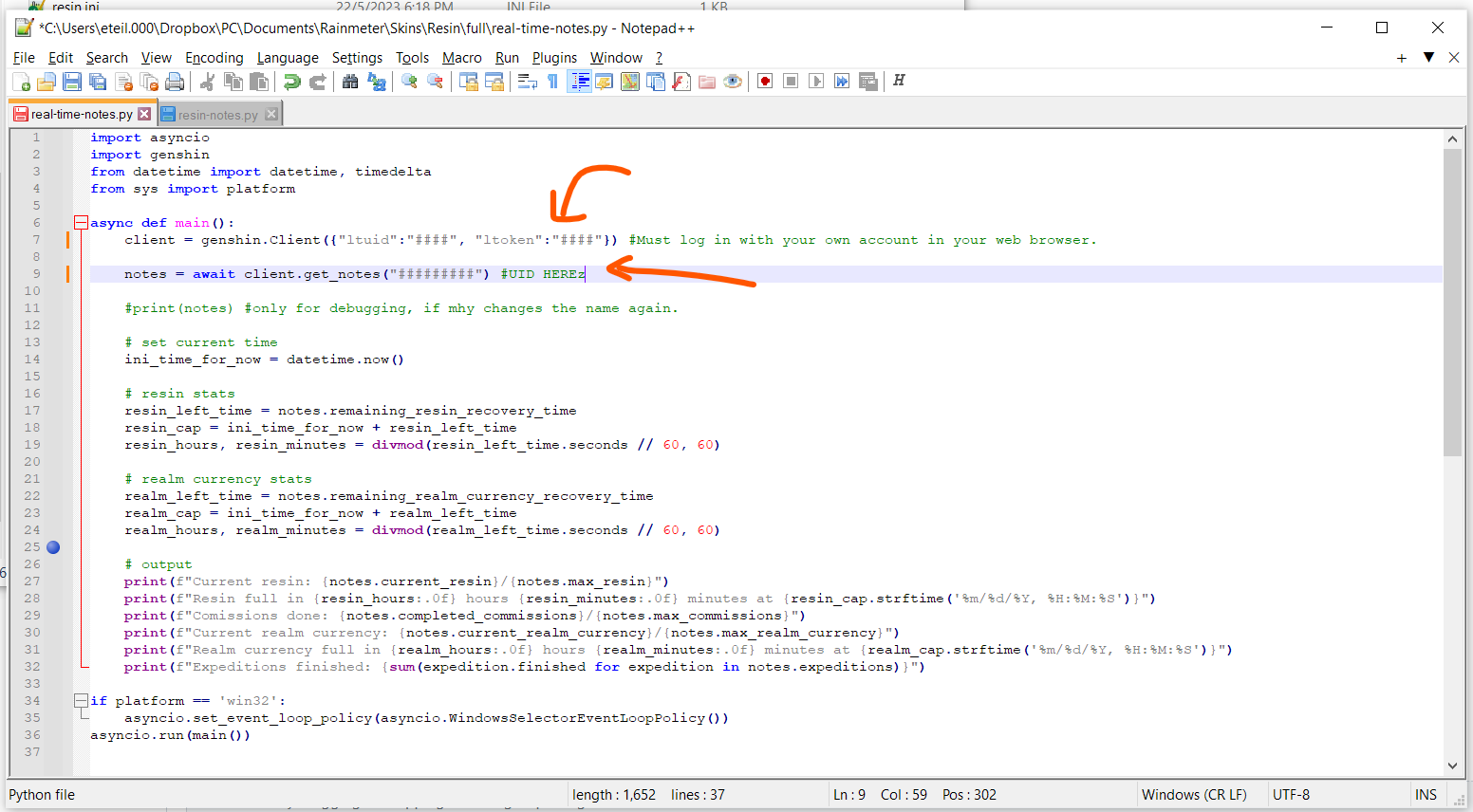The width and height of the screenshot is (1473, 812).
Task: Collapse the if platform fold marker
Action: pyautogui.click(x=81, y=701)
